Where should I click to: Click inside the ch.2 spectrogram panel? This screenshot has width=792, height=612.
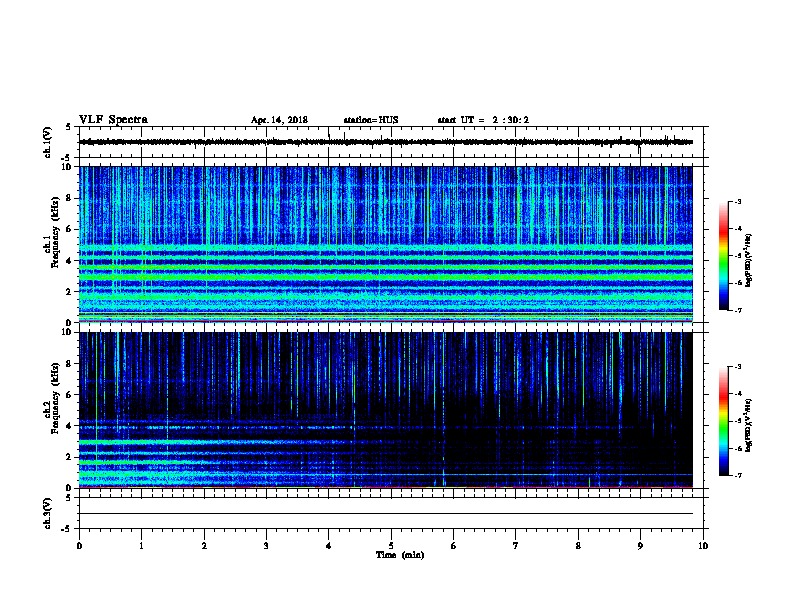(386, 410)
